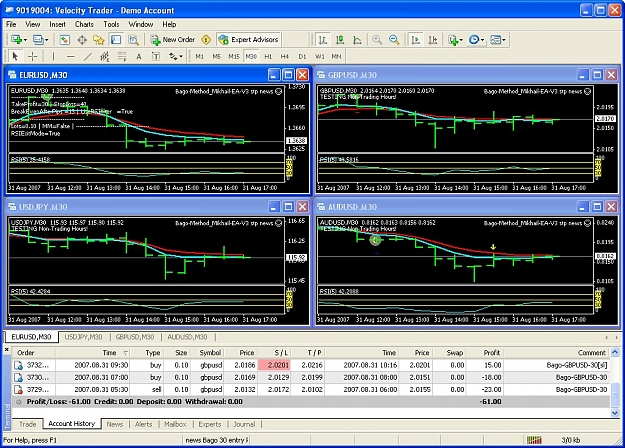Click EA smiley face in AUDUSD chart

coord(587,223)
